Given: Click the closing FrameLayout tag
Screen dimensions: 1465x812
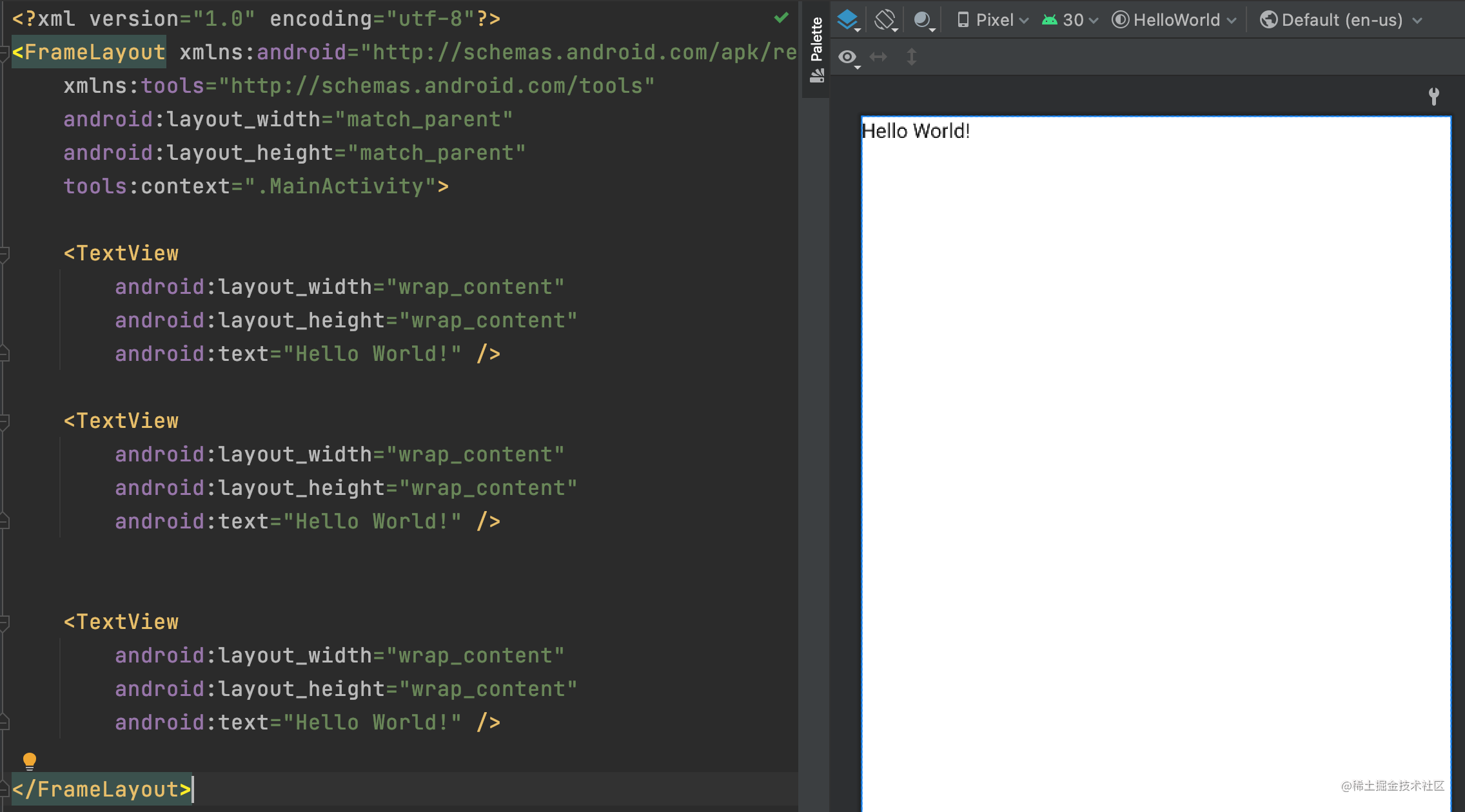Looking at the screenshot, I should (102, 789).
